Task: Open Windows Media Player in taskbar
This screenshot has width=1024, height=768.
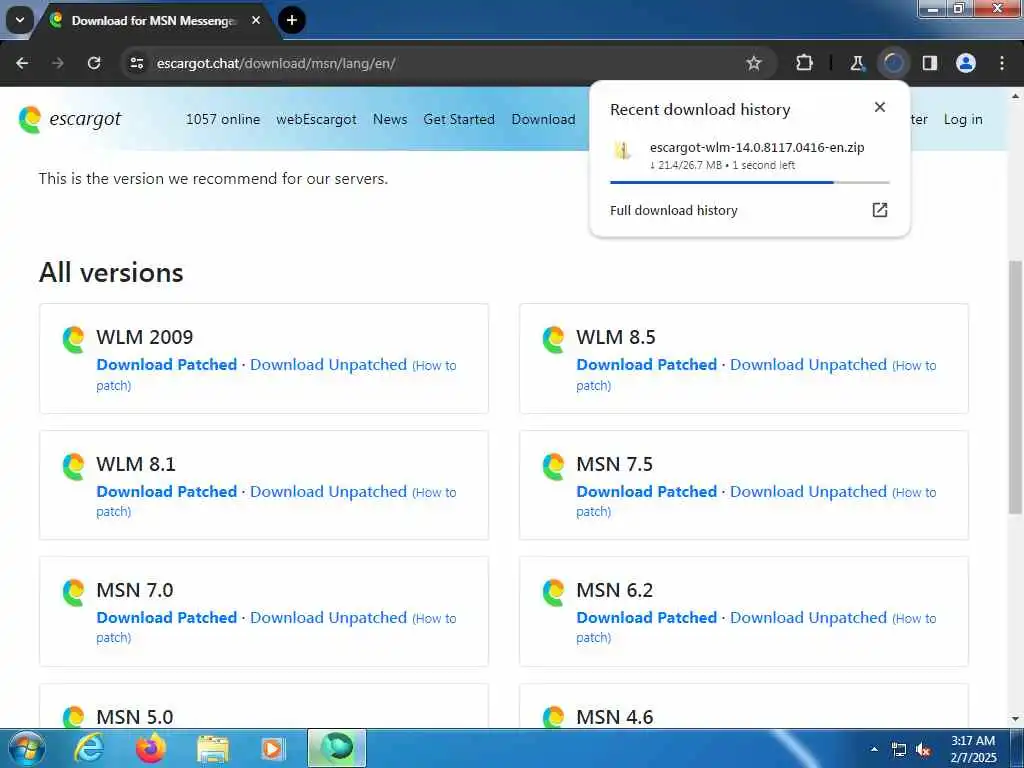Action: pyautogui.click(x=273, y=749)
